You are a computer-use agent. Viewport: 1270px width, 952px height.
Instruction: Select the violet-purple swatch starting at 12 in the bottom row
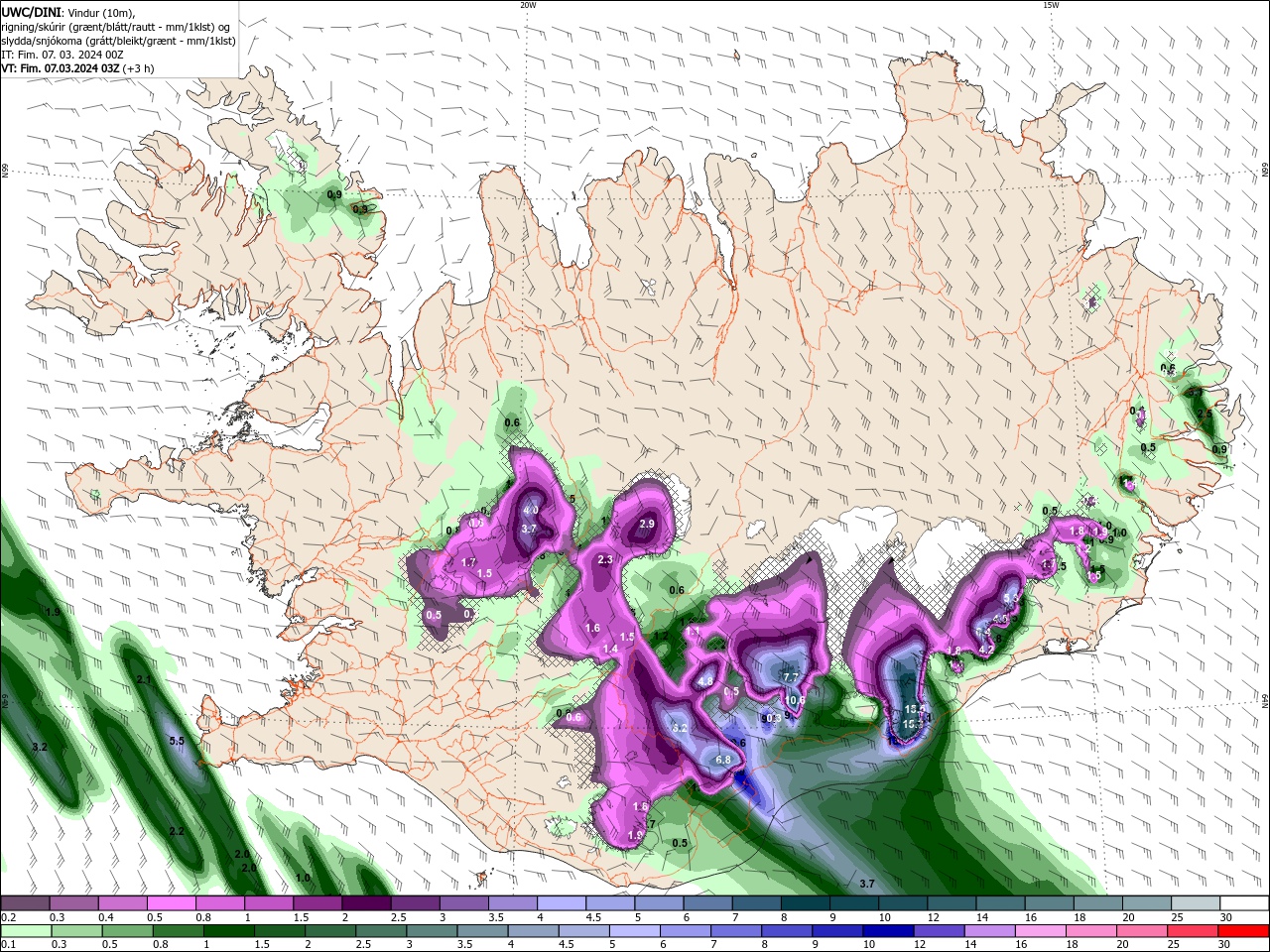coord(940,931)
